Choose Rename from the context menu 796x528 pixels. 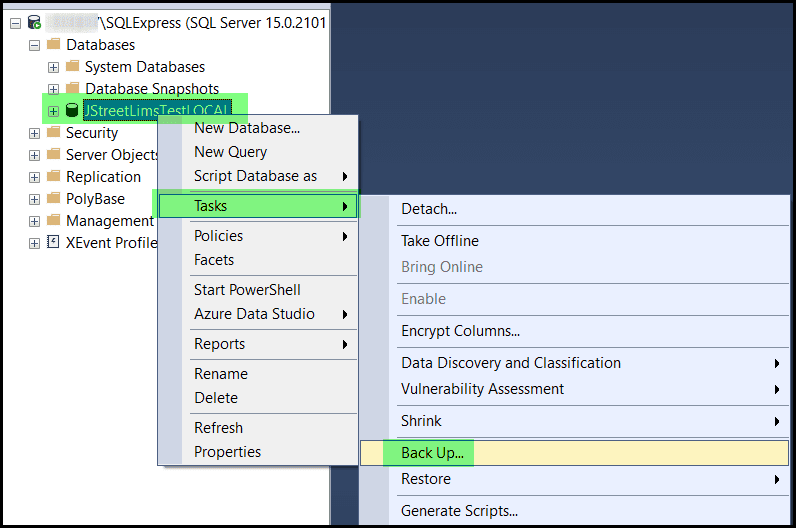258,374
